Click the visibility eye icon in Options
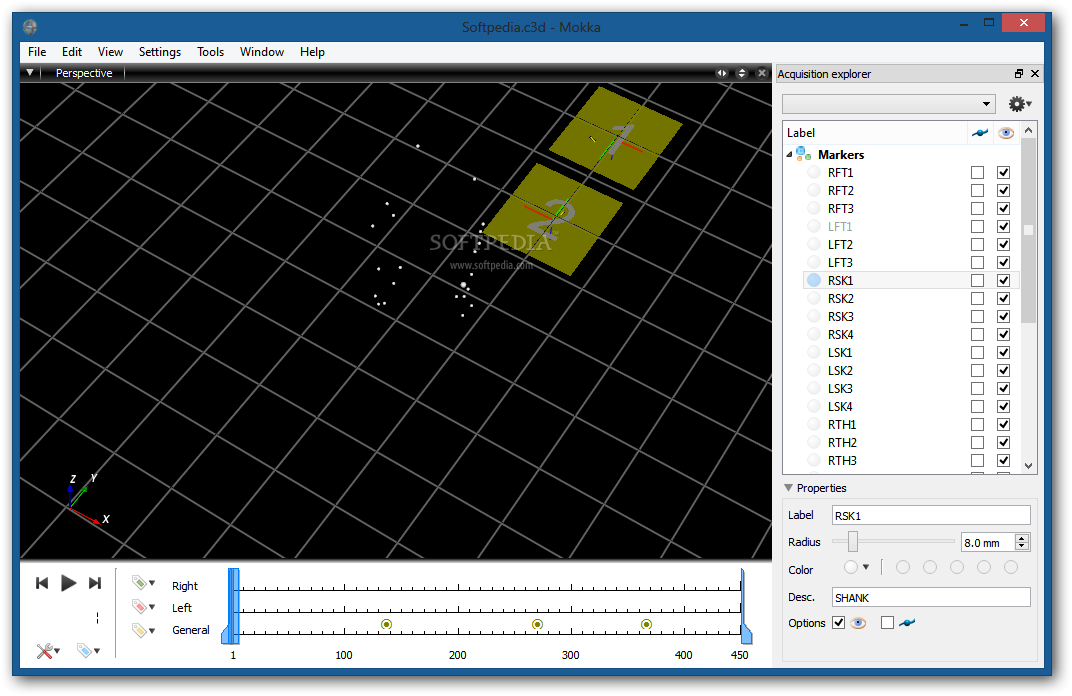1072x696 pixels. click(858, 623)
